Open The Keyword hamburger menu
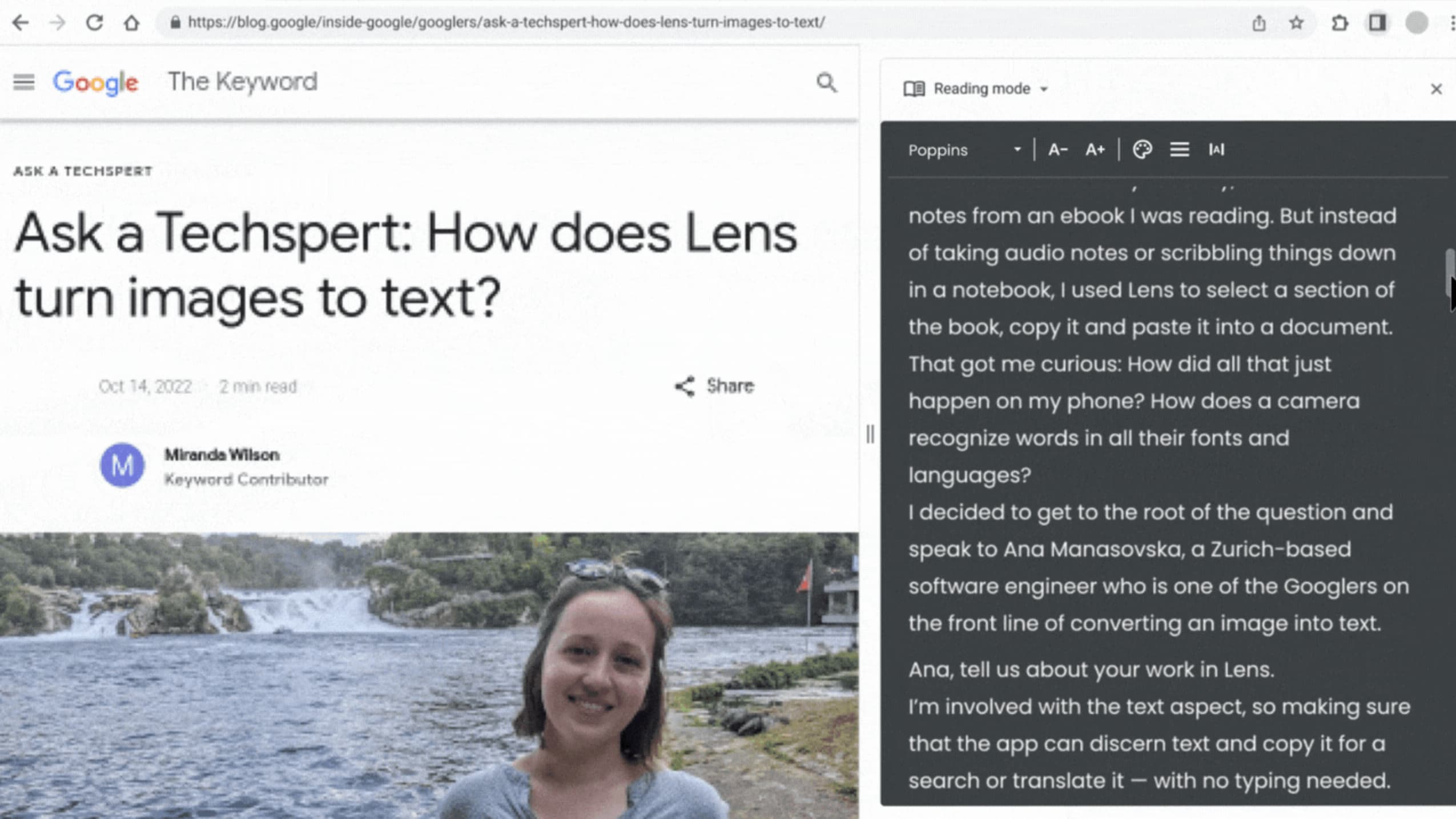This screenshot has height=819, width=1456. (x=24, y=82)
